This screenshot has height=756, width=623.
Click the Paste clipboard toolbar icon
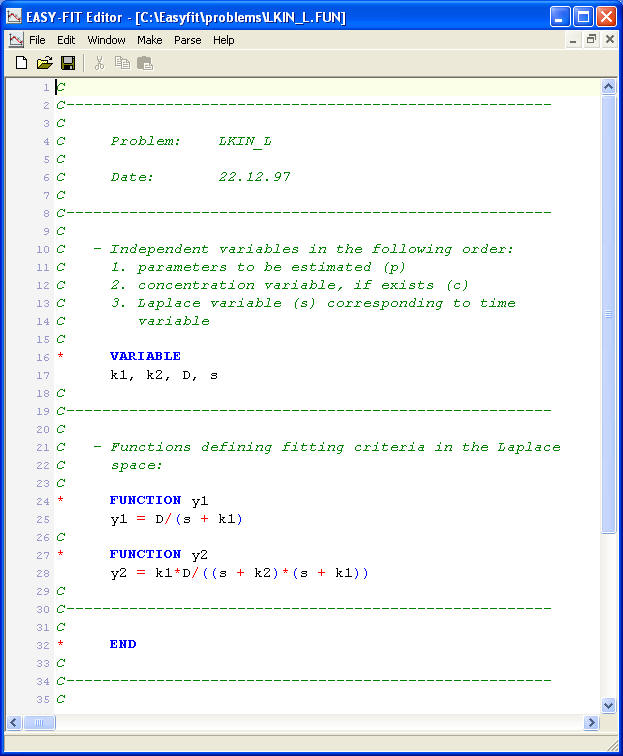click(x=145, y=63)
